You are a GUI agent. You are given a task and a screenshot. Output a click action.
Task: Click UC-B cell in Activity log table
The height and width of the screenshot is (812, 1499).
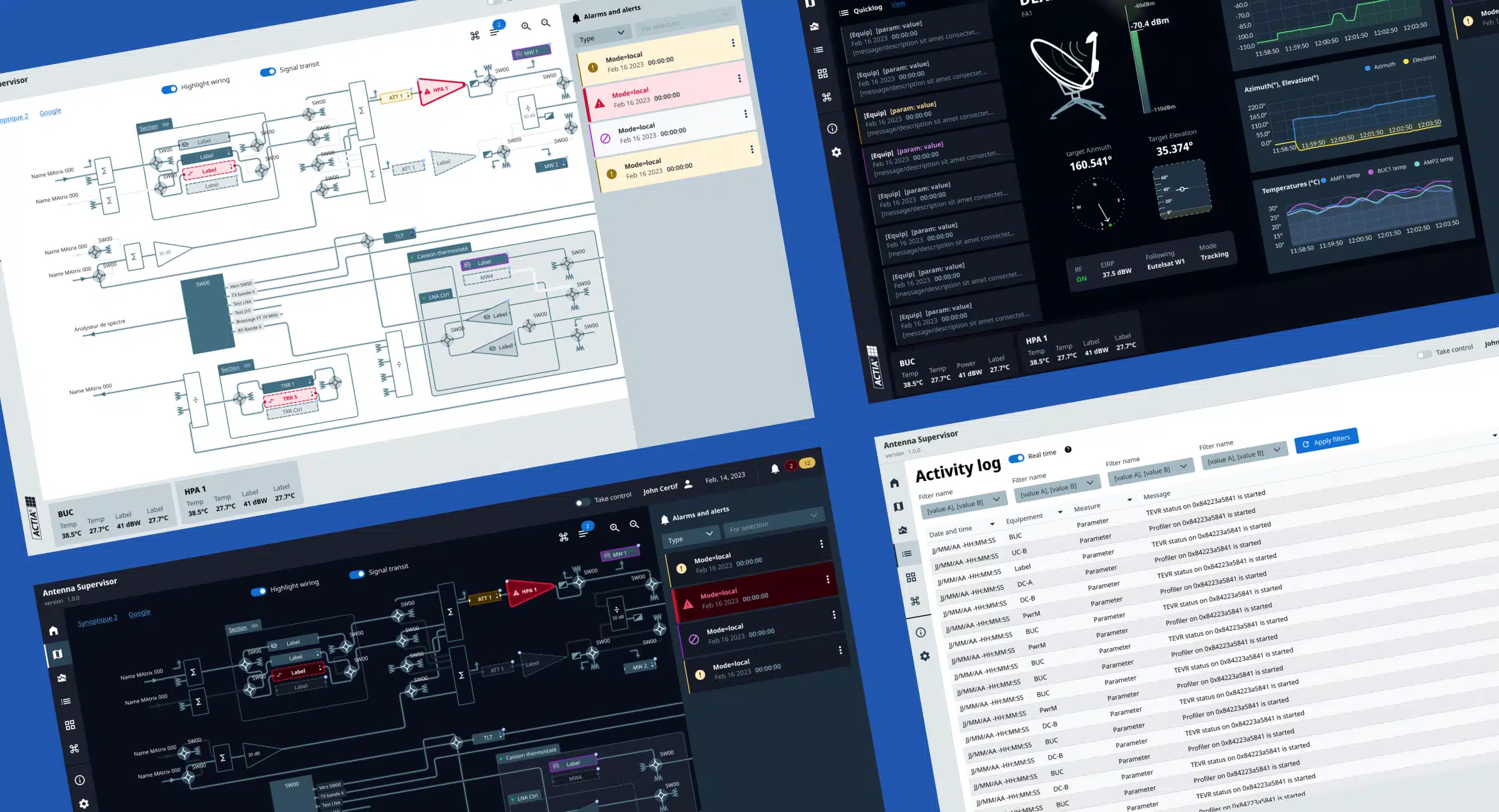tap(1019, 551)
